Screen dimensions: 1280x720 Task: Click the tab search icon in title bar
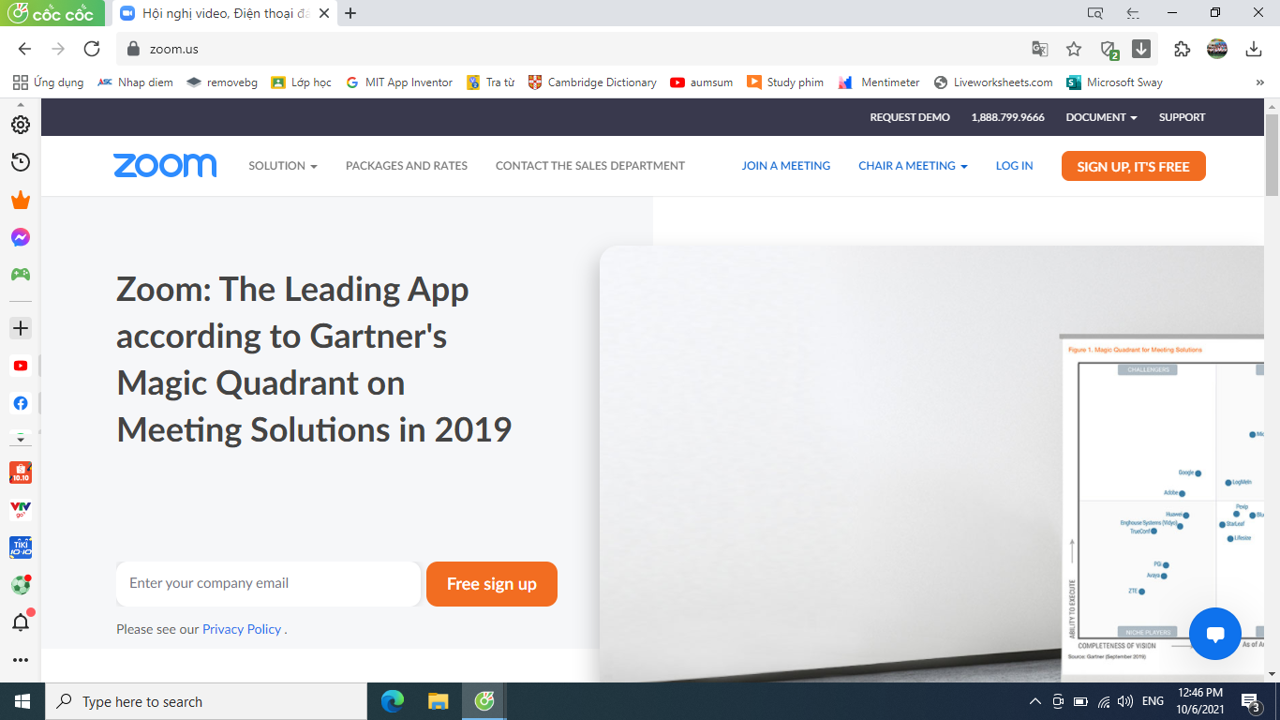1095,13
